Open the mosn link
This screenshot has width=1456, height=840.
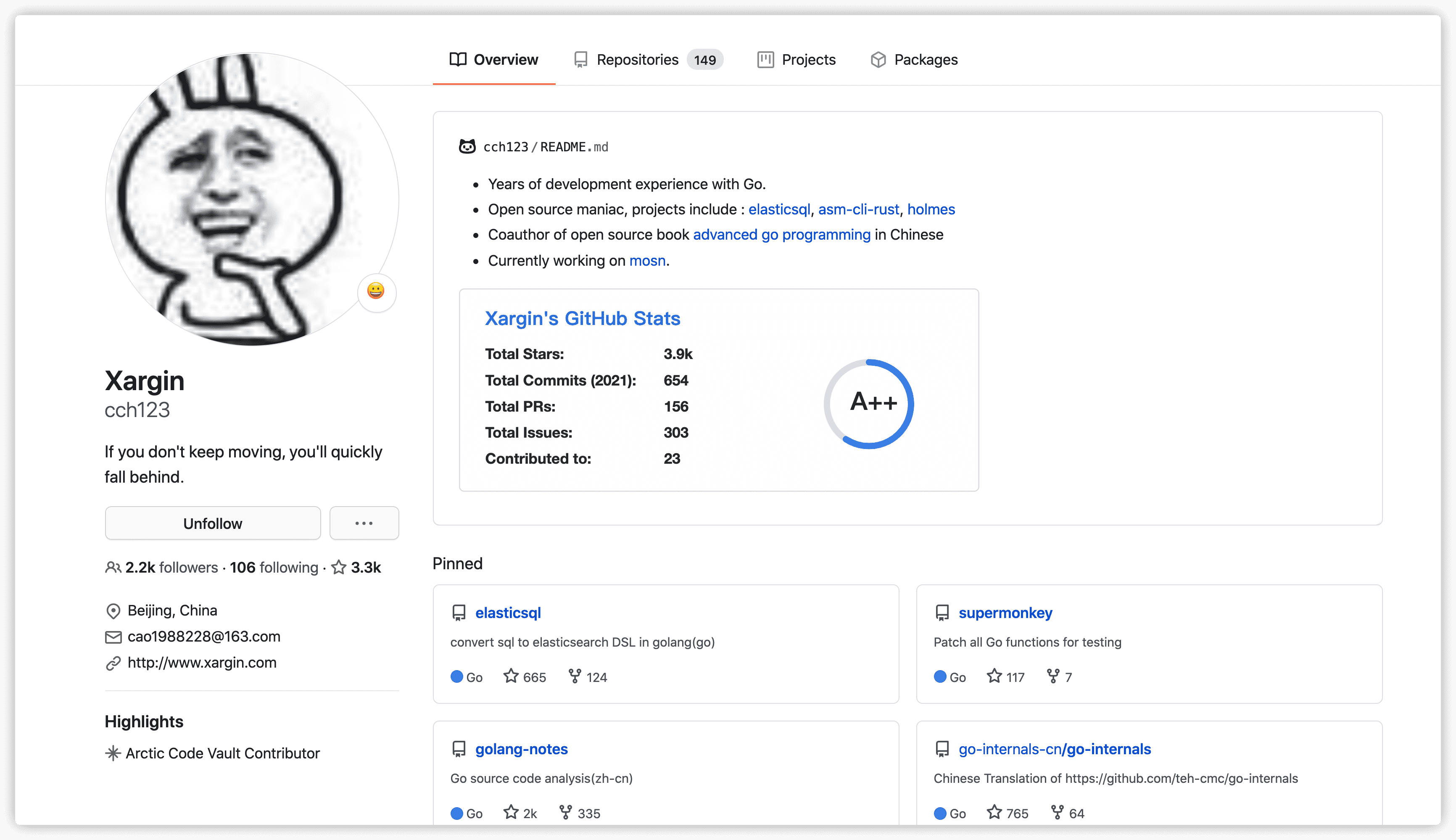point(647,261)
